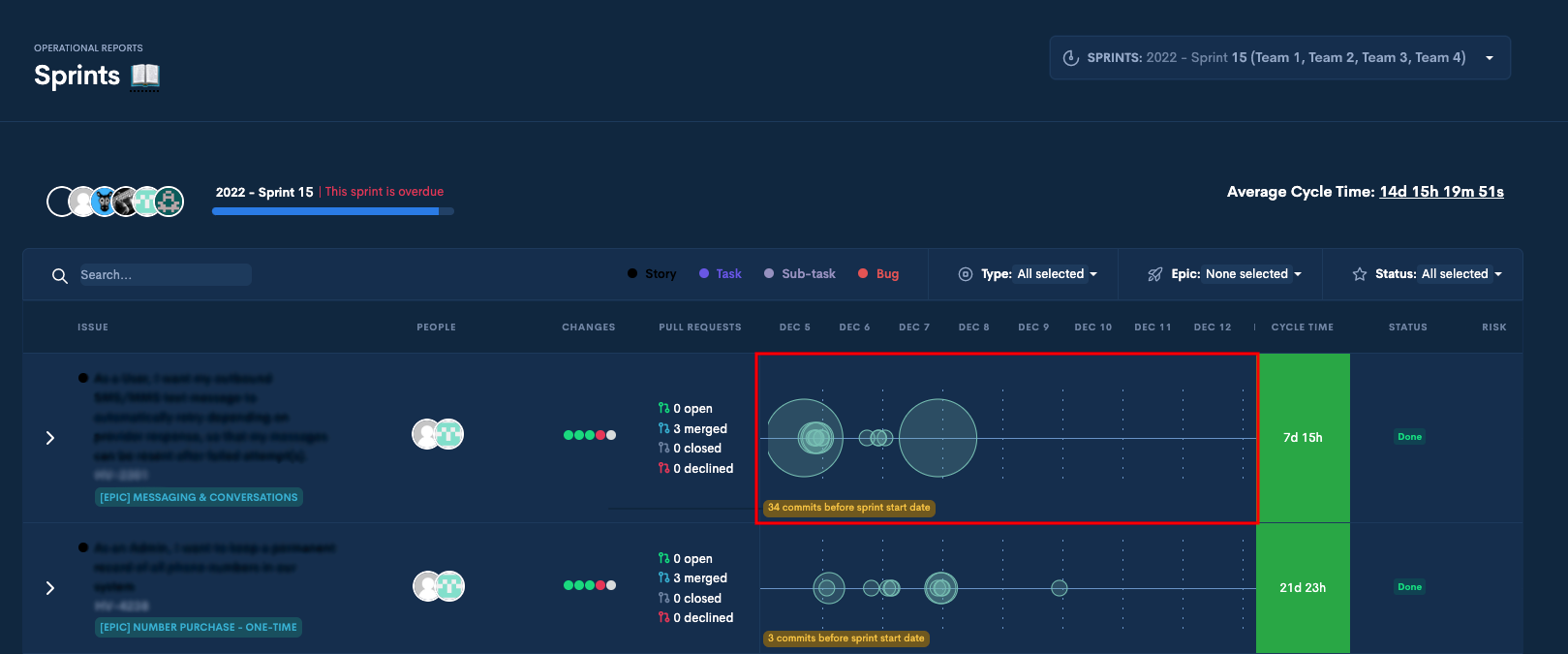The image size is (1568, 654).
Task: Click '3 merged' in Messaging issue row
Action: coord(692,429)
